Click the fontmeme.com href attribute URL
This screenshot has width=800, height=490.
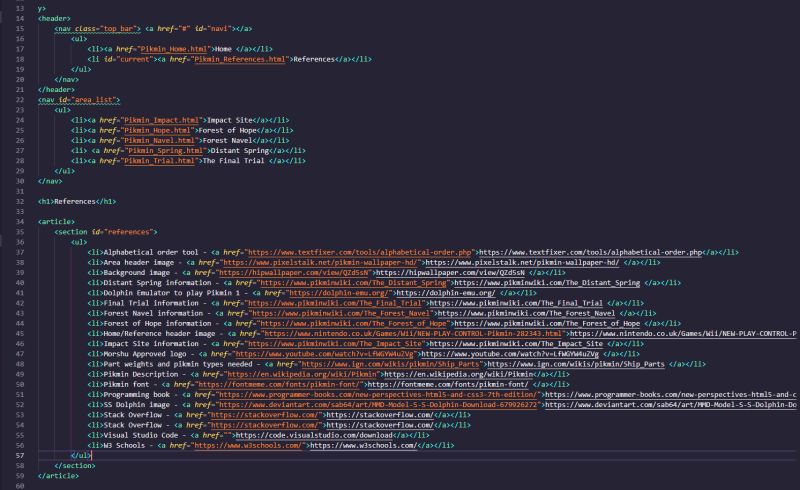[280, 385]
